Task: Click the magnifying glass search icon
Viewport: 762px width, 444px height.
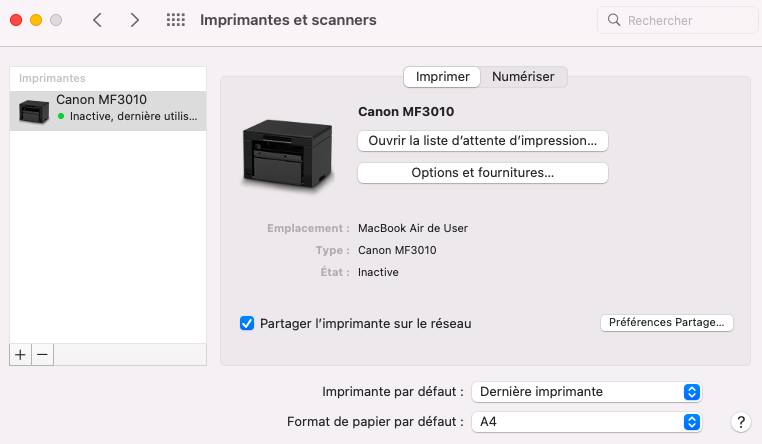Action: [614, 20]
